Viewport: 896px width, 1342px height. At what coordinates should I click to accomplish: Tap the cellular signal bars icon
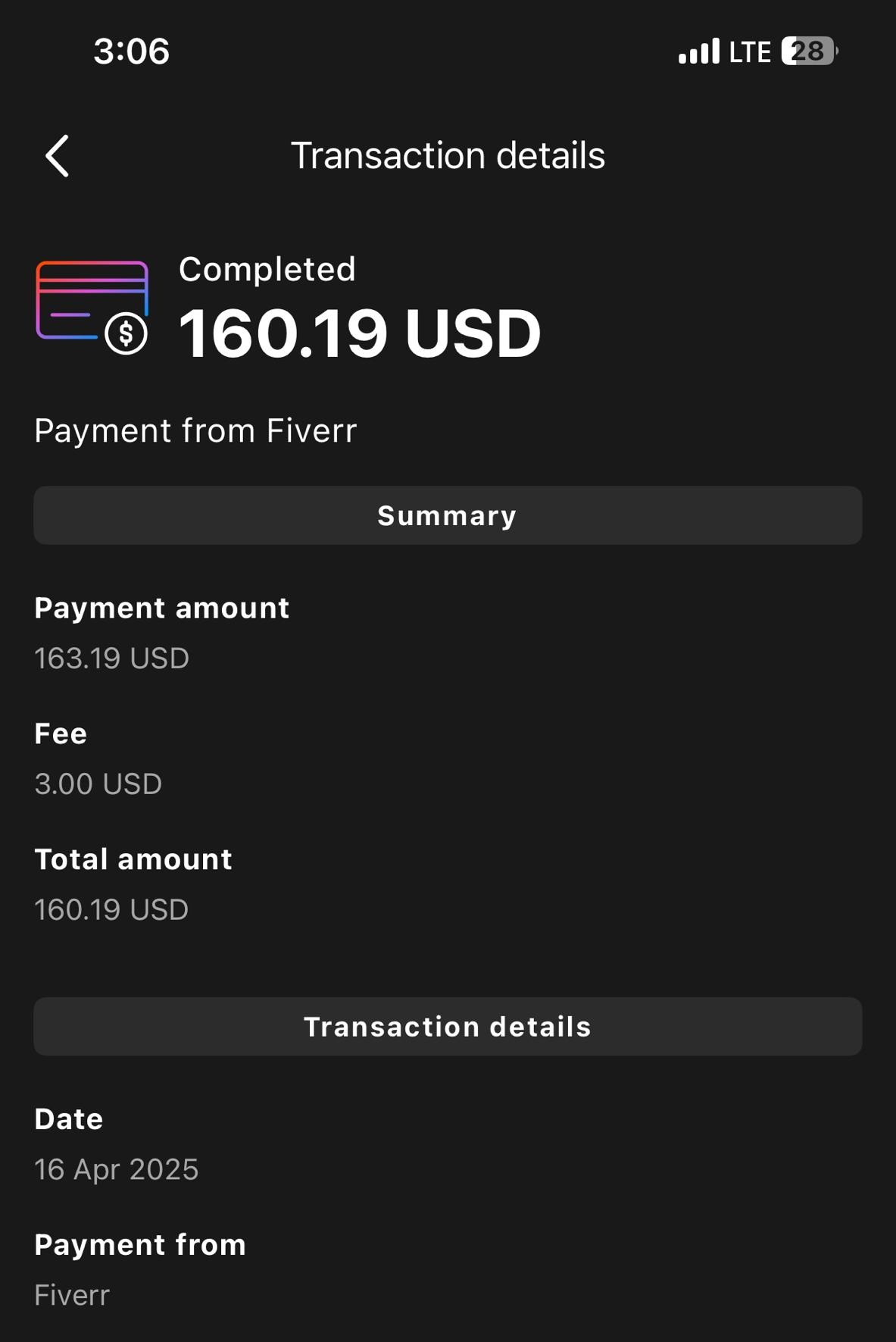[x=698, y=52]
